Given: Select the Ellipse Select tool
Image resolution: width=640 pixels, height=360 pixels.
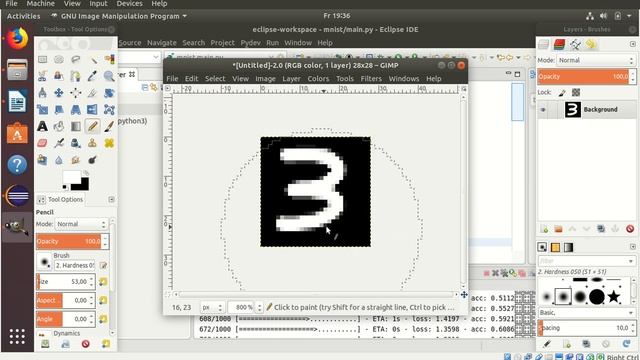Looking at the screenshot, I should [x=59, y=60].
